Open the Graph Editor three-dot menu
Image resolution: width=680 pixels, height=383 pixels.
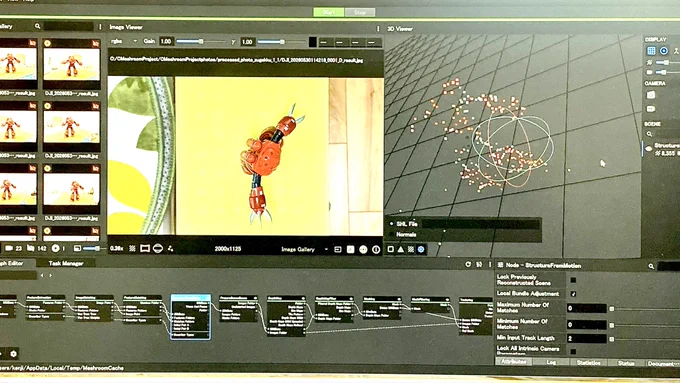pyautogui.click(x=490, y=264)
